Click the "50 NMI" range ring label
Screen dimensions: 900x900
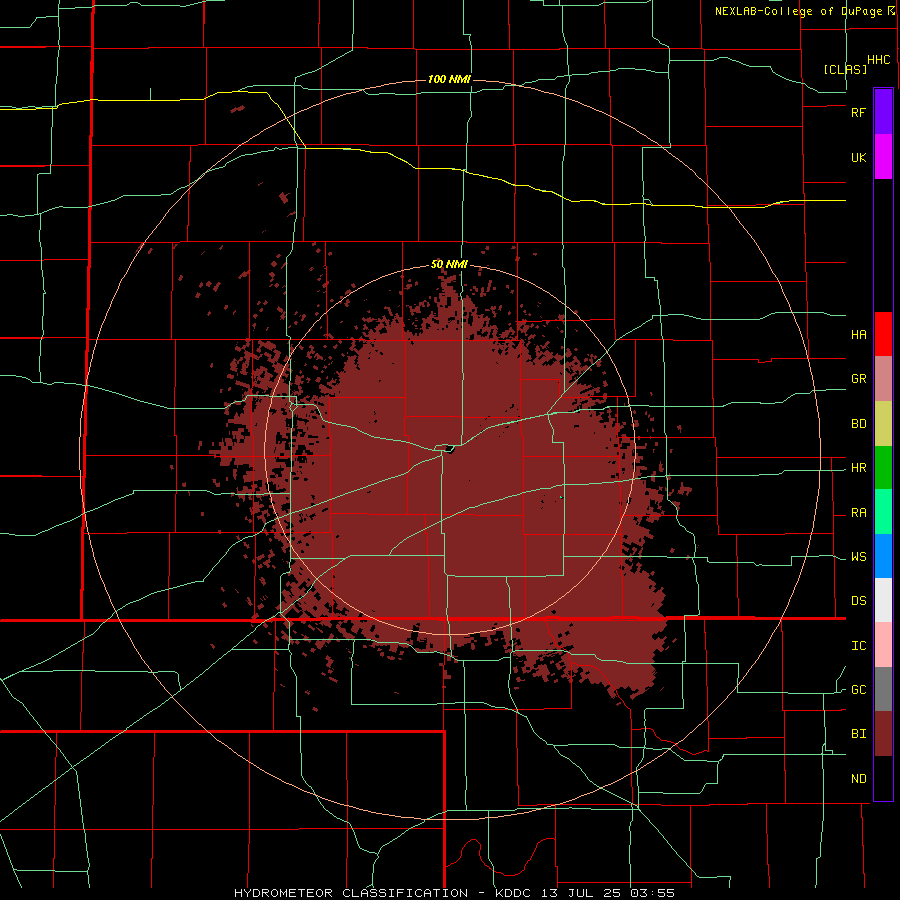(449, 265)
